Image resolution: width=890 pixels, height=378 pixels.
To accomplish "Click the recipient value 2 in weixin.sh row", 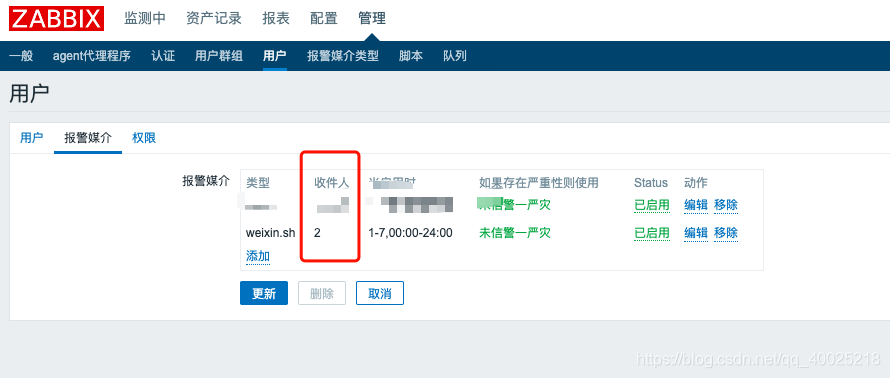I will tap(317, 233).
